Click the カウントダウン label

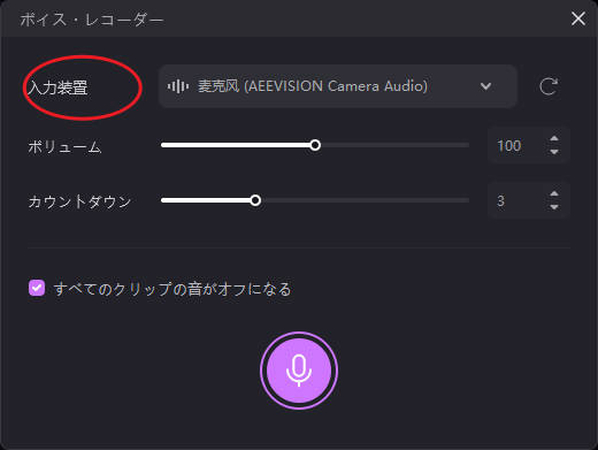pos(79,201)
